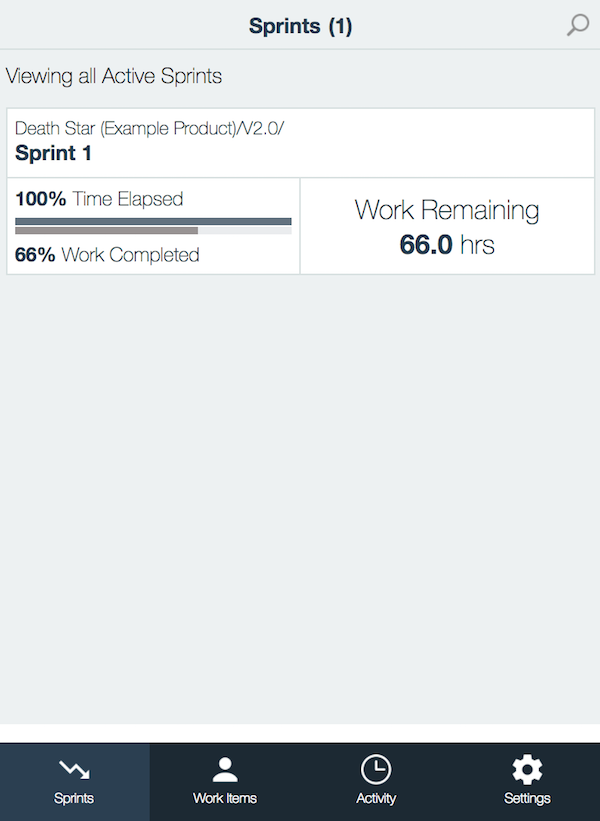Switch to the Sprints tab label

coord(74,798)
